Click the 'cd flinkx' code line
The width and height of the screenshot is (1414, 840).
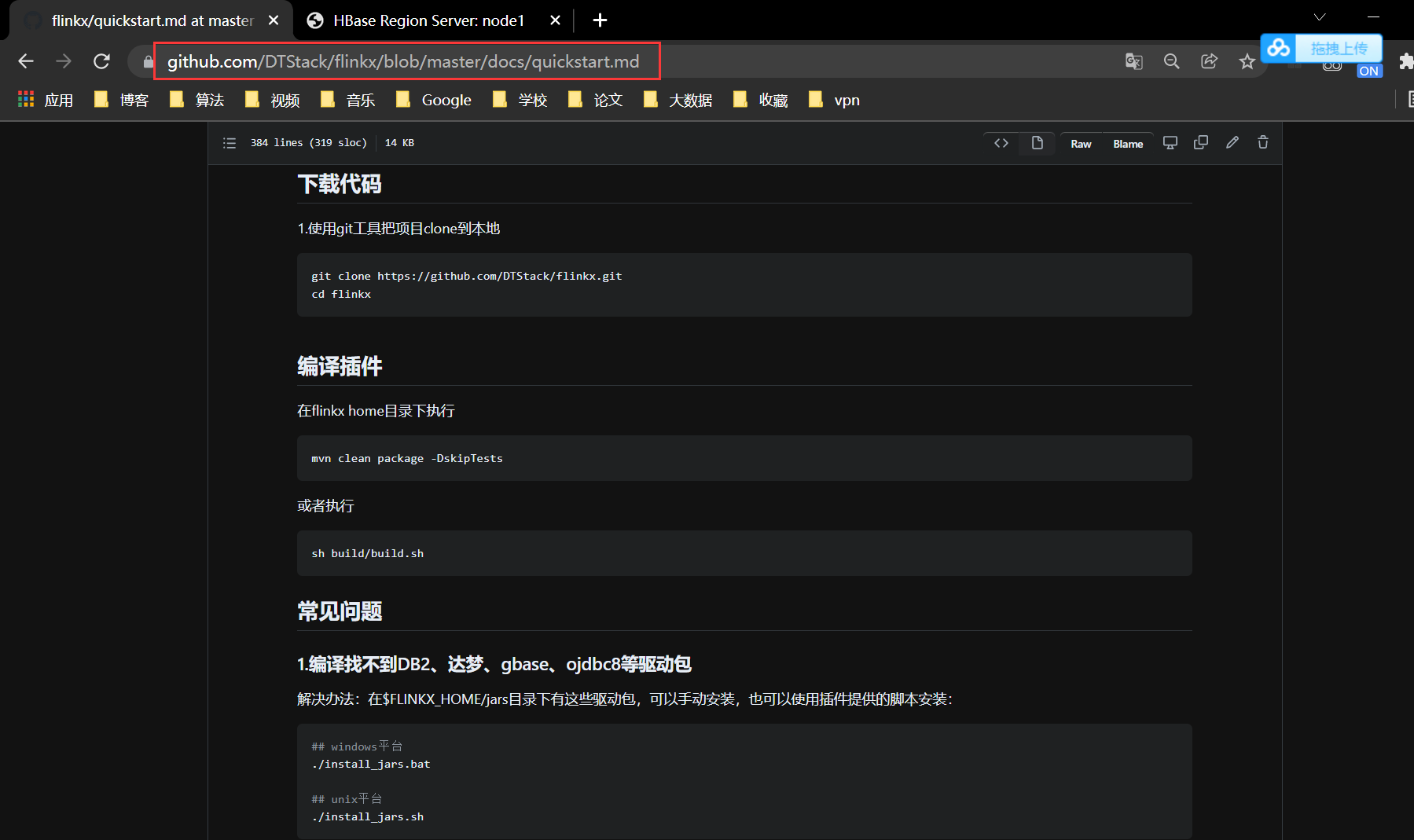tap(341, 294)
